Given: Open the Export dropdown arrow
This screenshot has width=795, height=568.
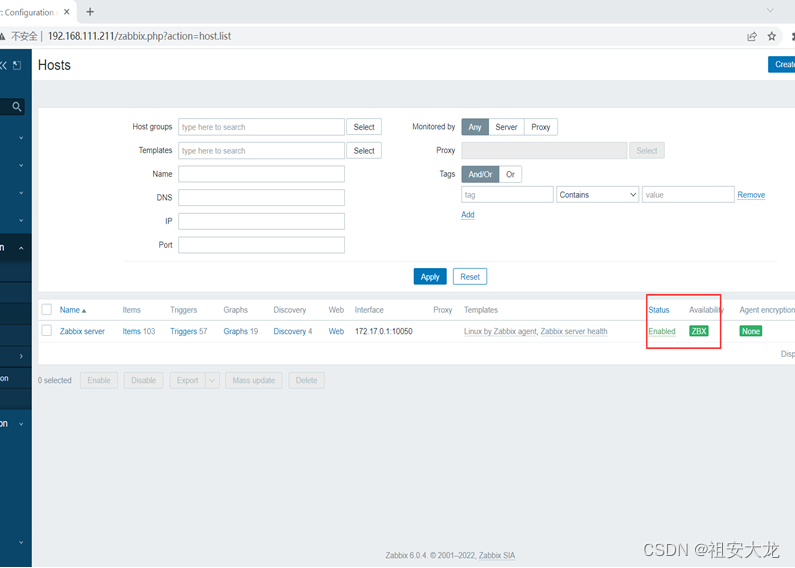Looking at the screenshot, I should pyautogui.click(x=212, y=380).
